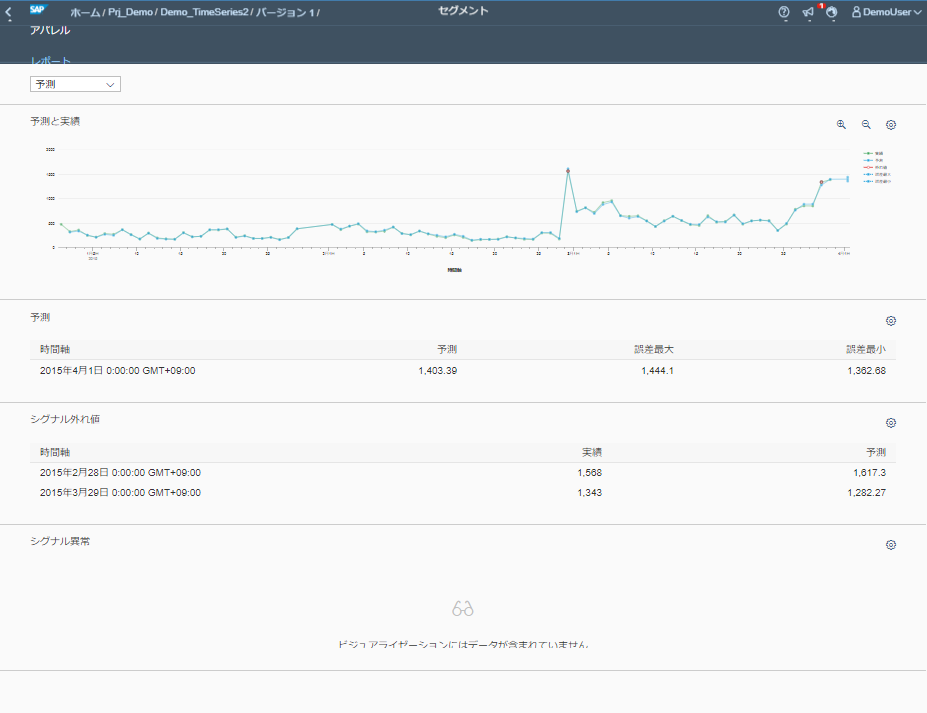Zoom out on the 予測と実績 chart

[866, 124]
